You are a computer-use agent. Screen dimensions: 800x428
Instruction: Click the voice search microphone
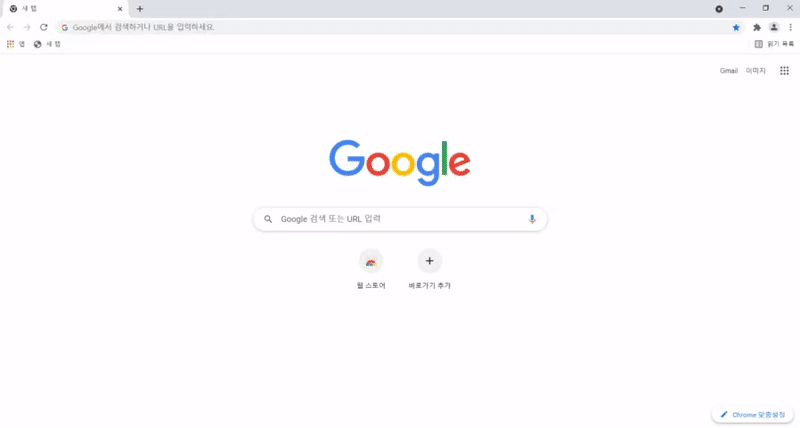coord(532,219)
